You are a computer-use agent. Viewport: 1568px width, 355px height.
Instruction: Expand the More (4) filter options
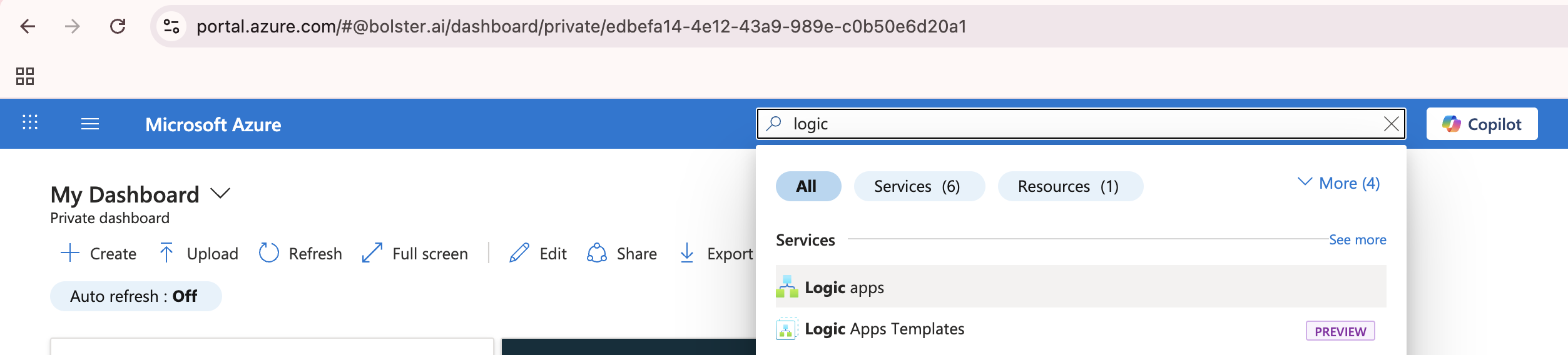coord(1339,183)
